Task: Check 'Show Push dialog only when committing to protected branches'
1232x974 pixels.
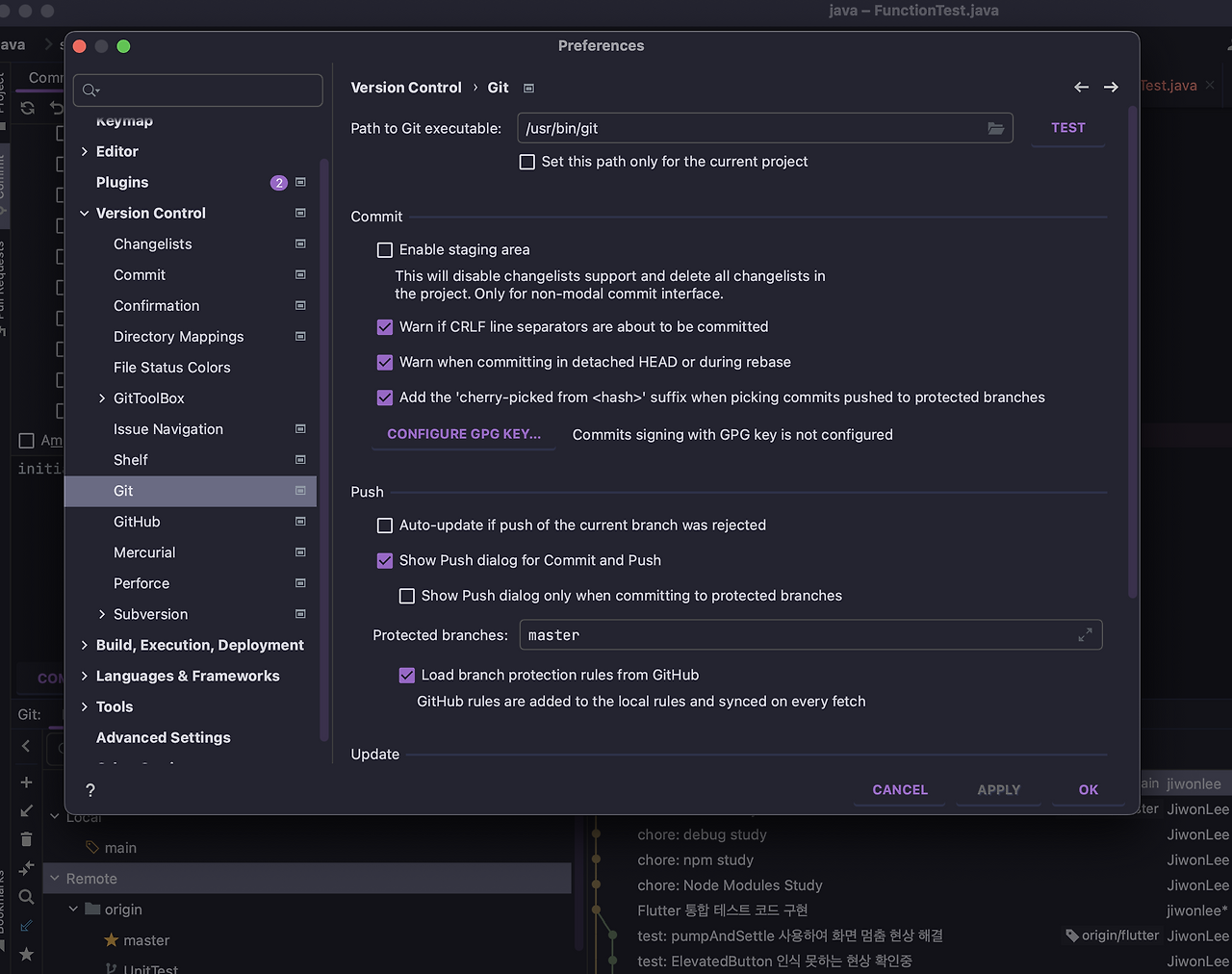Action: [x=407, y=596]
